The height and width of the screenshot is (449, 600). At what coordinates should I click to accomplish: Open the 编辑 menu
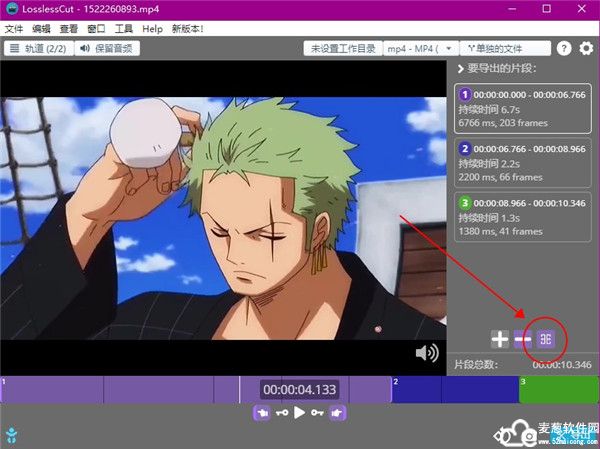tap(41, 29)
